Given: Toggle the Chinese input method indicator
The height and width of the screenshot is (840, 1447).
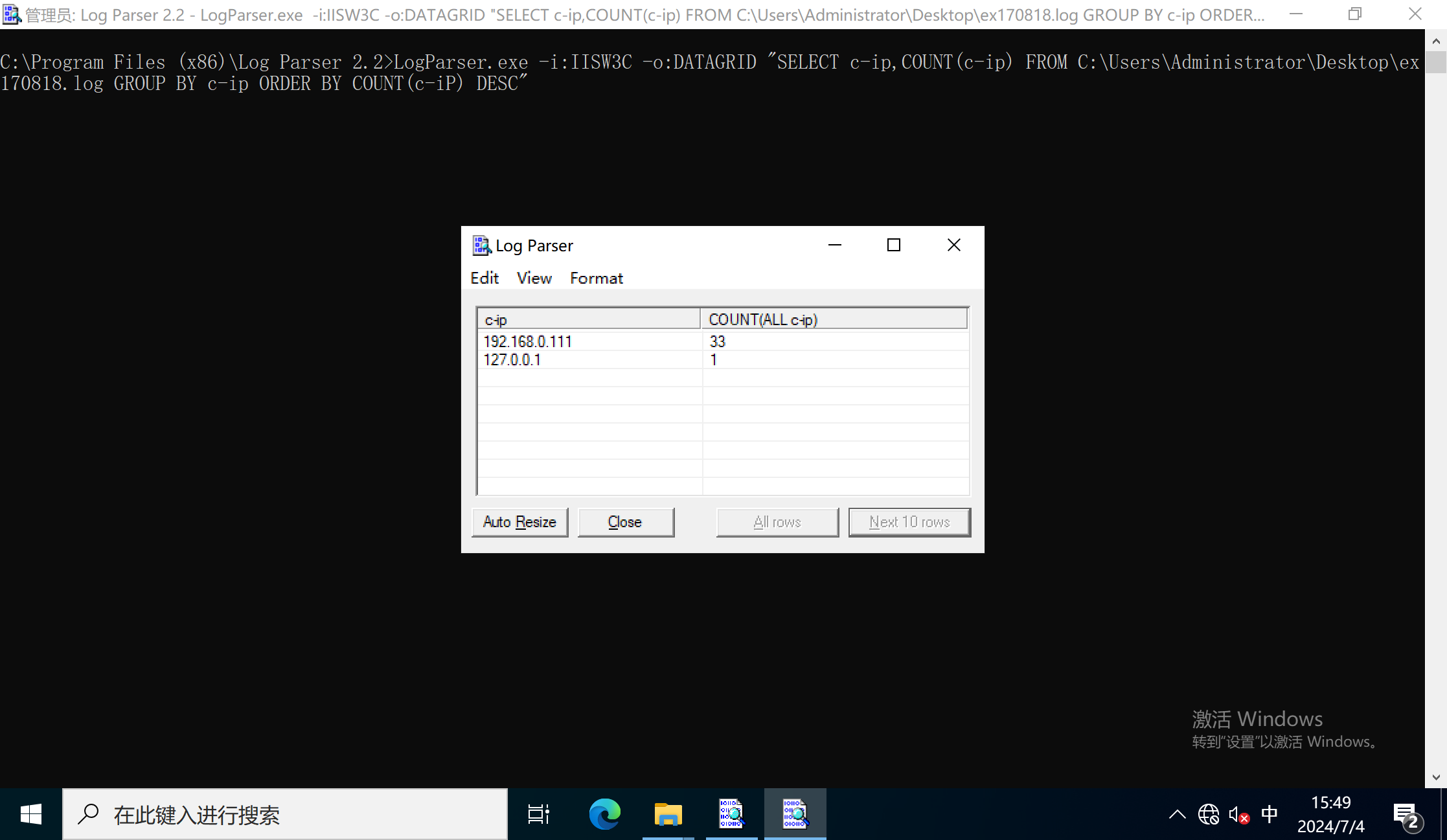Looking at the screenshot, I should coord(1270,814).
